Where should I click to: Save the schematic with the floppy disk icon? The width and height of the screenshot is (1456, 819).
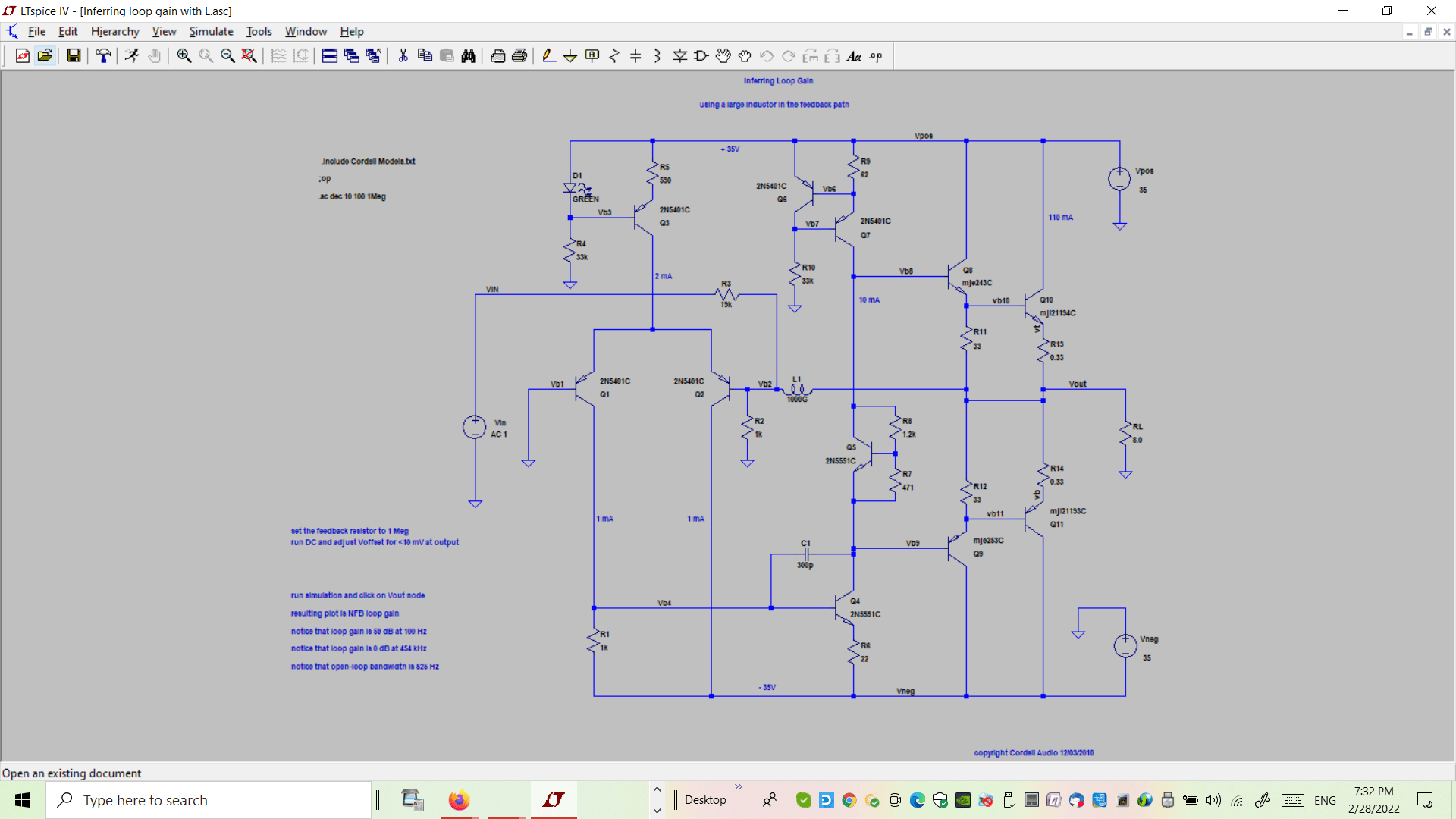[74, 56]
